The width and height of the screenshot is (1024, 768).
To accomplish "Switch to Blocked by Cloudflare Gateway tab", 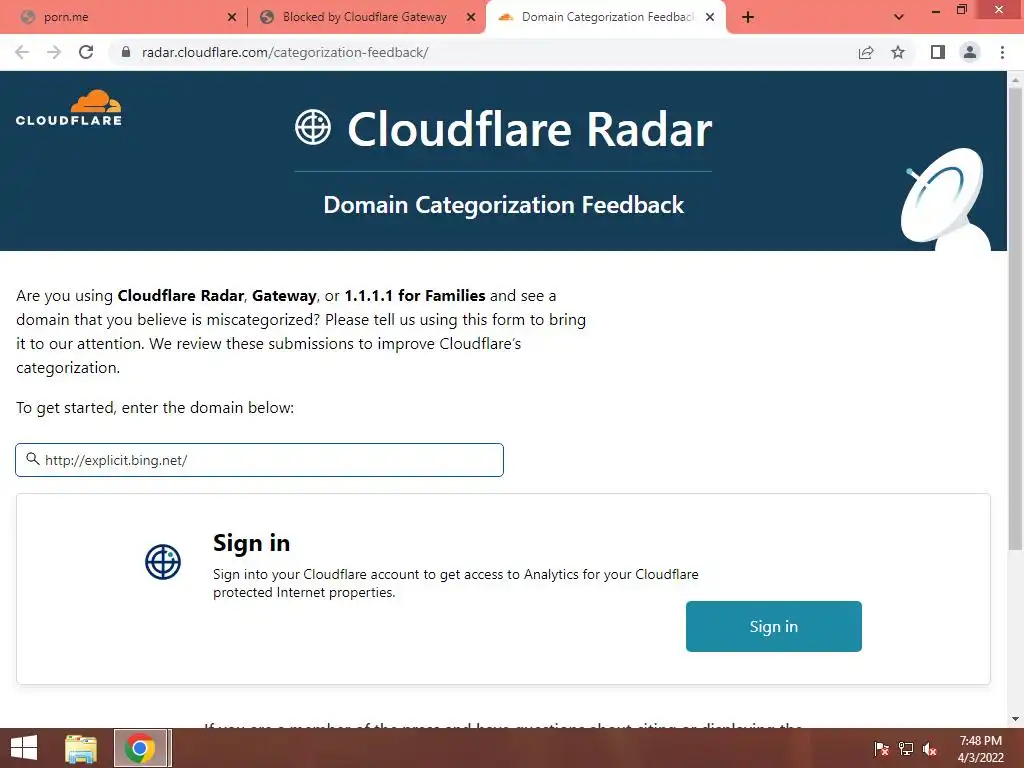I will tap(366, 18).
